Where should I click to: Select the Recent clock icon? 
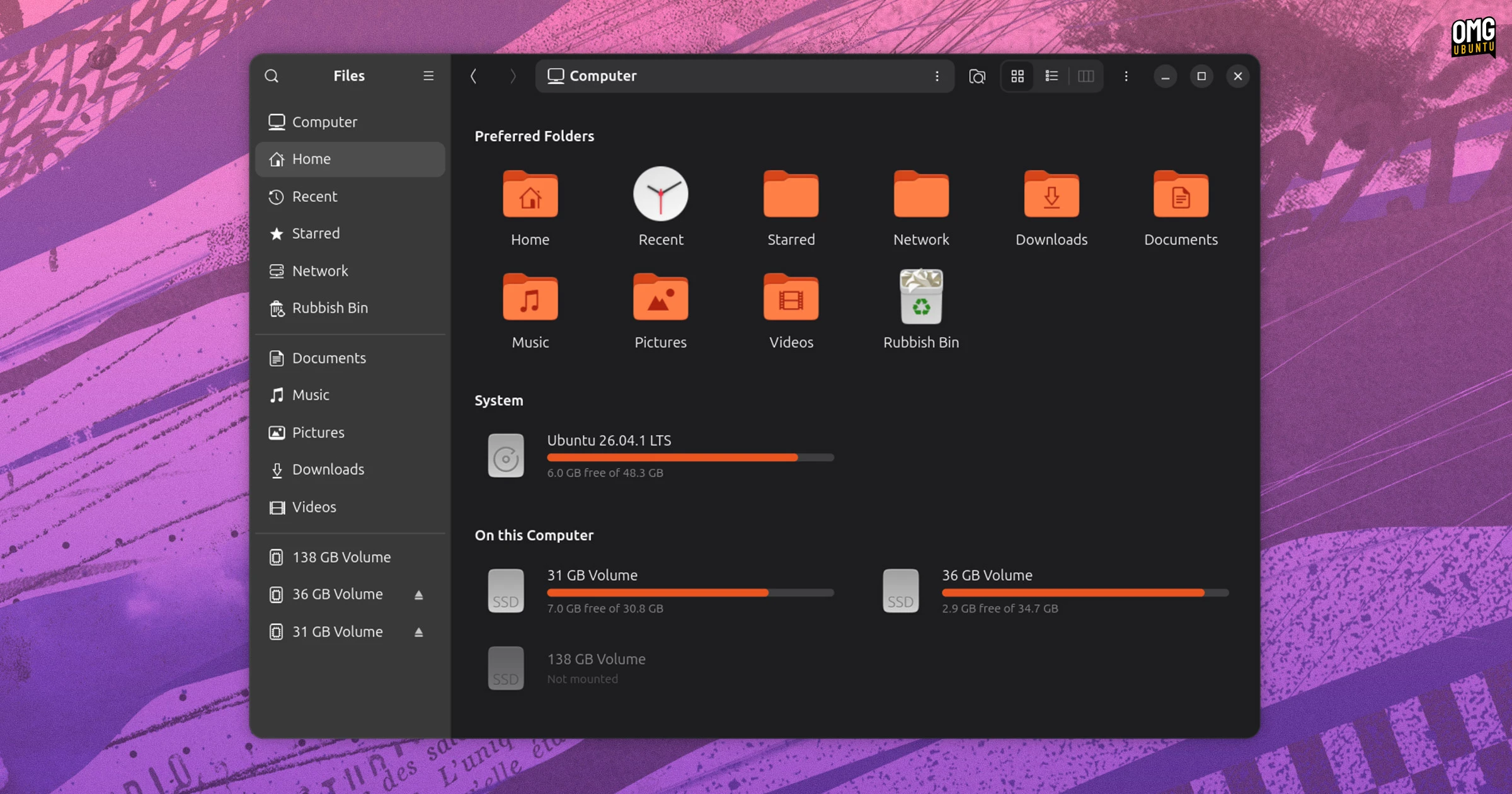click(661, 193)
